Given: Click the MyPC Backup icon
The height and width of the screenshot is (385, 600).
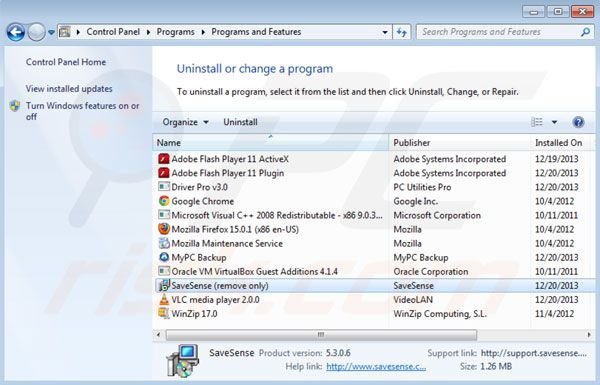Looking at the screenshot, I should 164,257.
